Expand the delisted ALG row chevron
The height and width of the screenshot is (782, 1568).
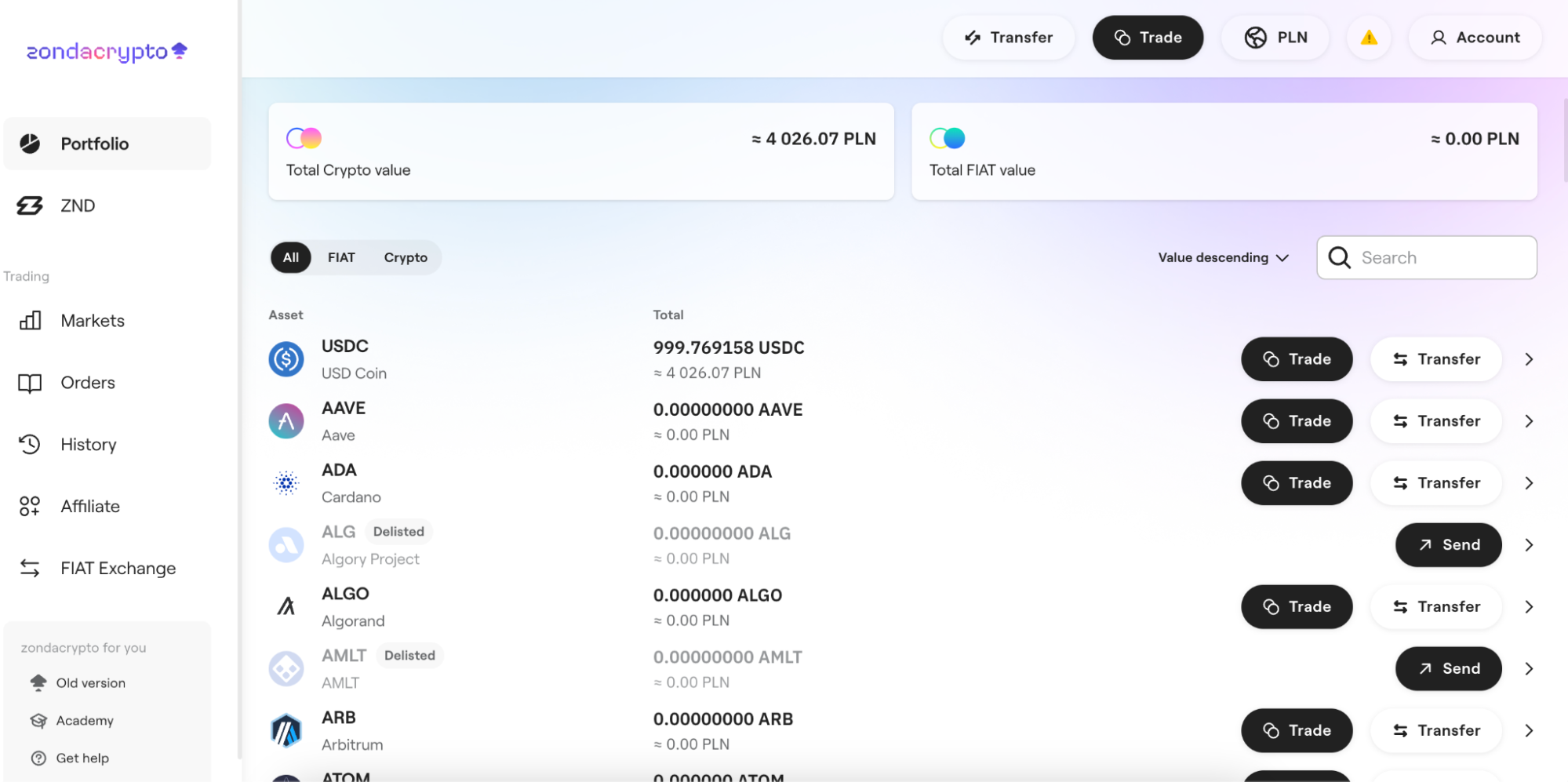point(1528,545)
